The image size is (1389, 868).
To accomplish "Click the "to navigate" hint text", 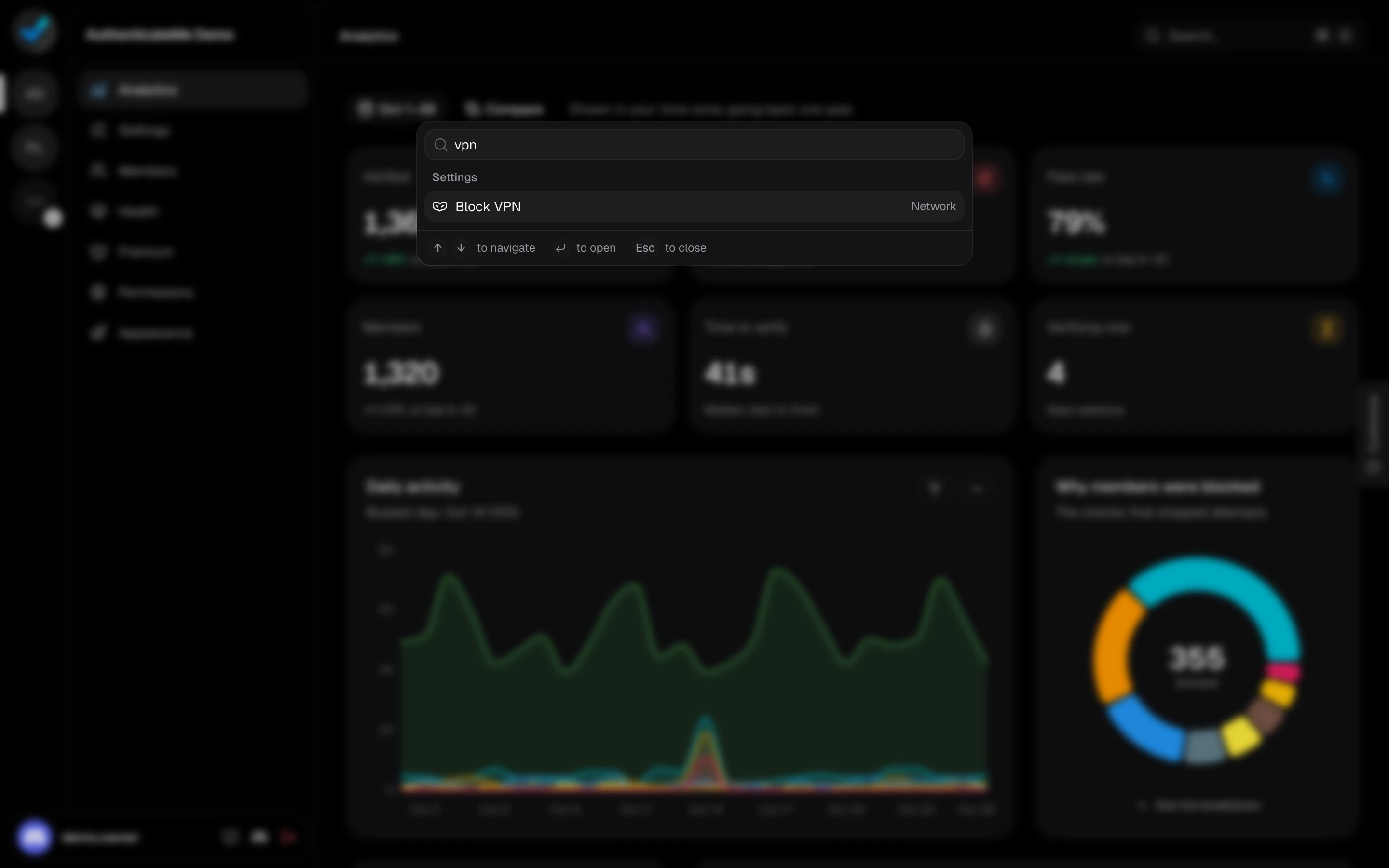I will coord(505,248).
